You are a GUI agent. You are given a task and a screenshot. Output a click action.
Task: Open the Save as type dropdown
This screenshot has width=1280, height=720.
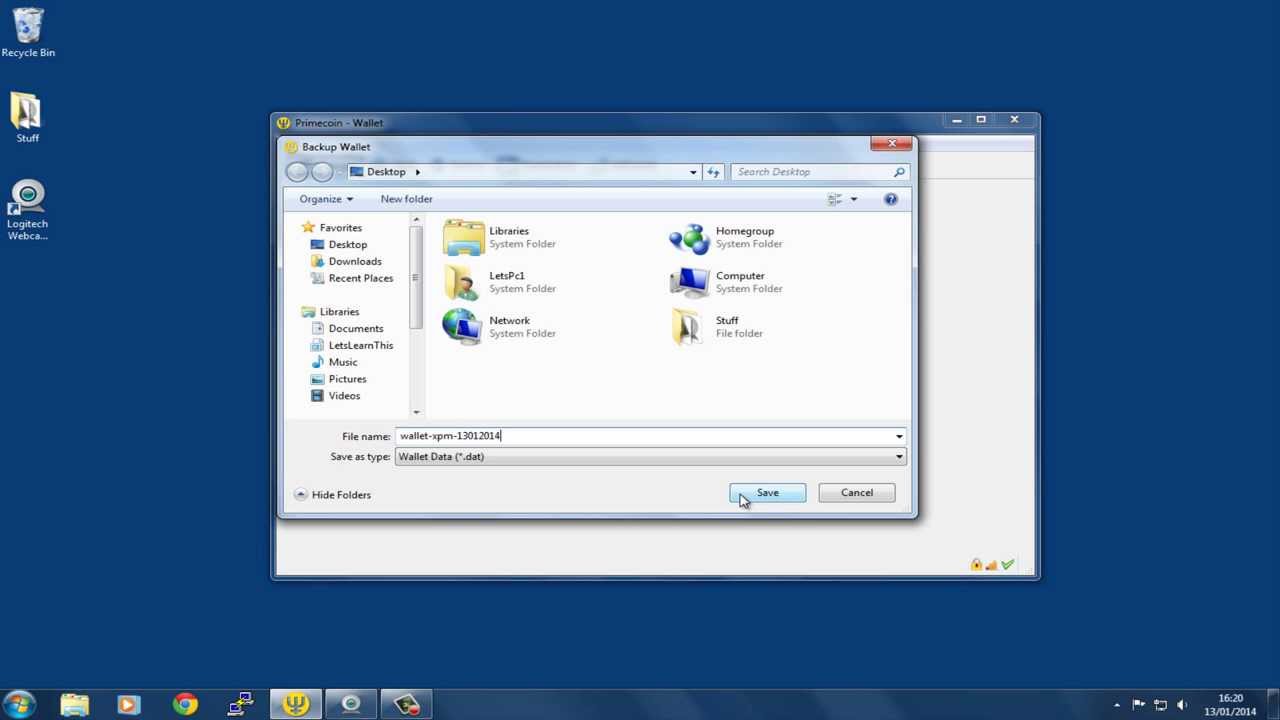click(x=899, y=457)
